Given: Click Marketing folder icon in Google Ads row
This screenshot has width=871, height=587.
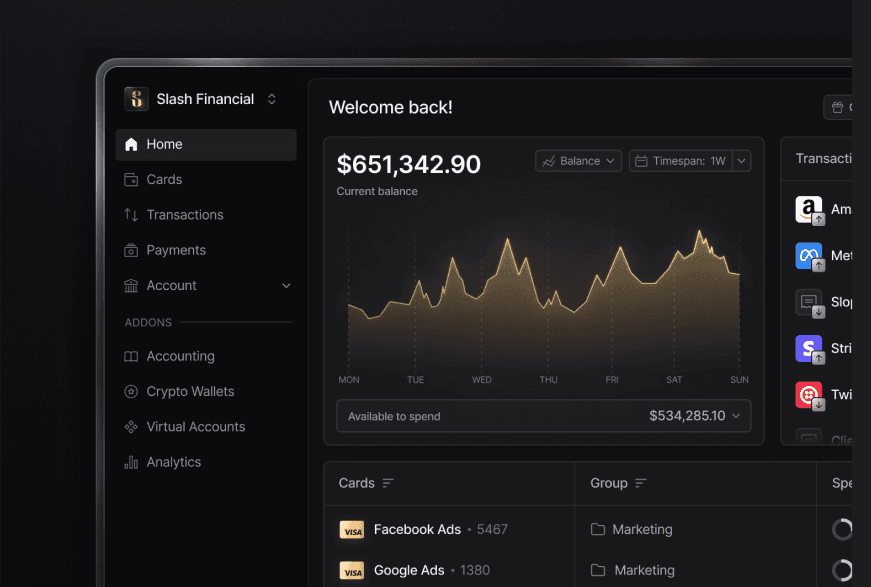Looking at the screenshot, I should [598, 570].
